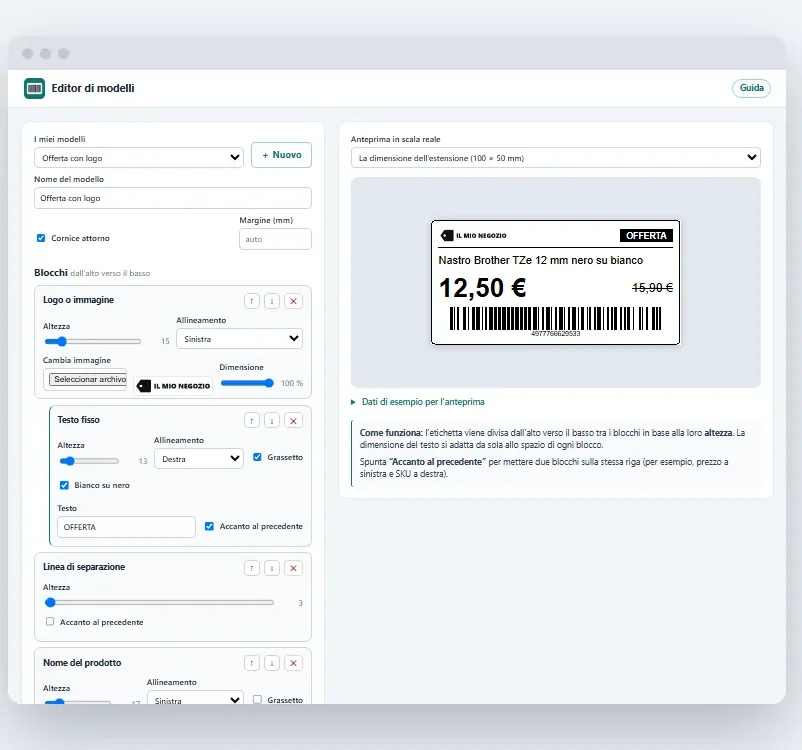Screen dimensions: 802x750
Task: Click the OFFERTA badge in preview
Action: click(646, 235)
